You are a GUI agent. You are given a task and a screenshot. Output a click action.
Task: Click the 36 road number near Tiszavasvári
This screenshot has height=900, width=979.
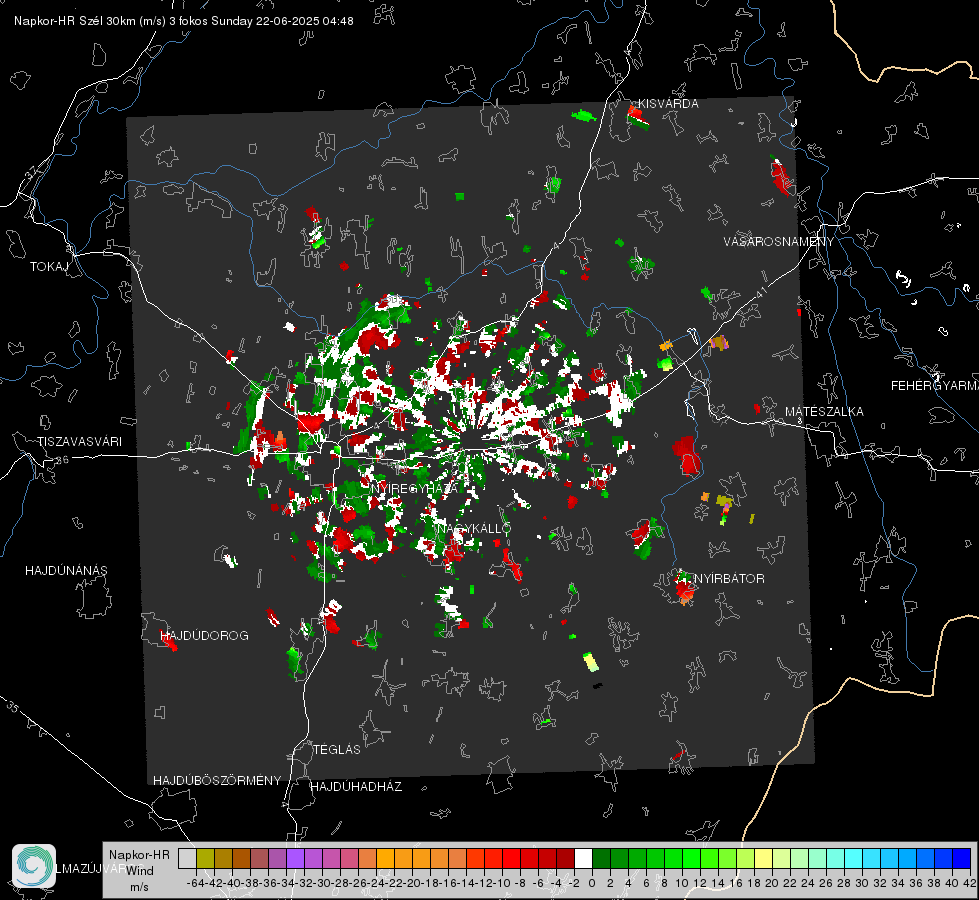62,460
